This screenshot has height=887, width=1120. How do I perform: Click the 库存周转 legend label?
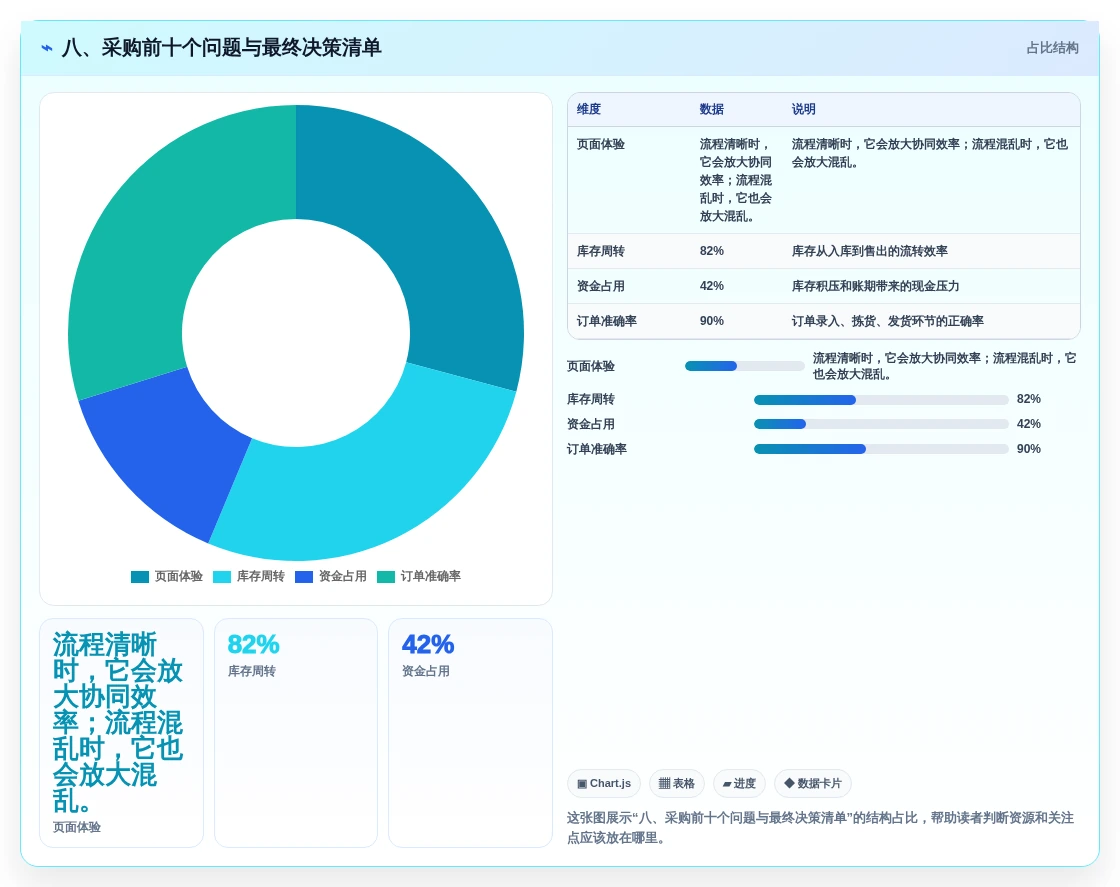click(261, 576)
